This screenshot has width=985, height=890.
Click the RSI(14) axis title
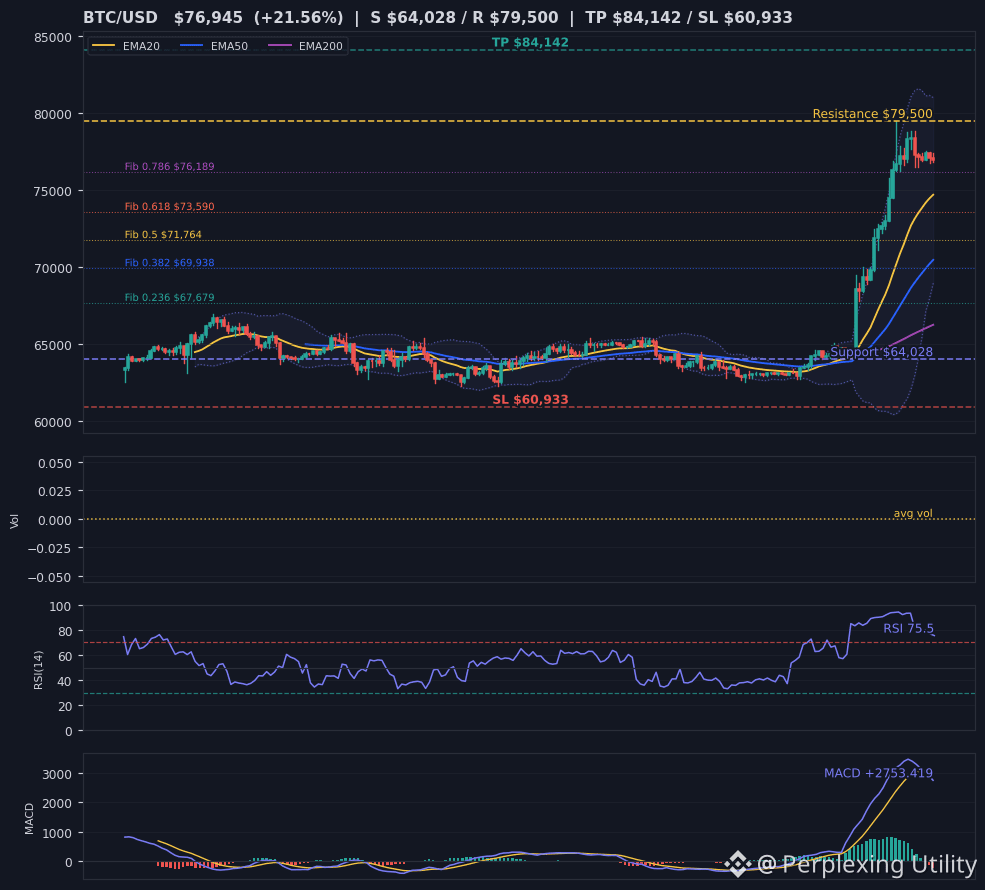38,670
